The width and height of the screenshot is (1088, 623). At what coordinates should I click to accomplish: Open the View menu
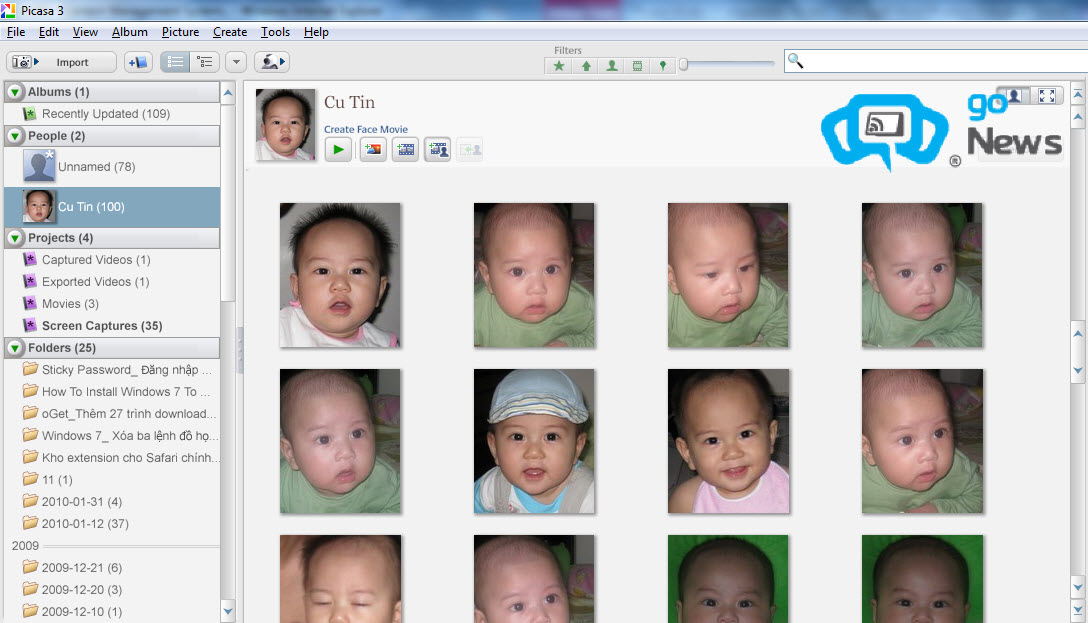85,32
